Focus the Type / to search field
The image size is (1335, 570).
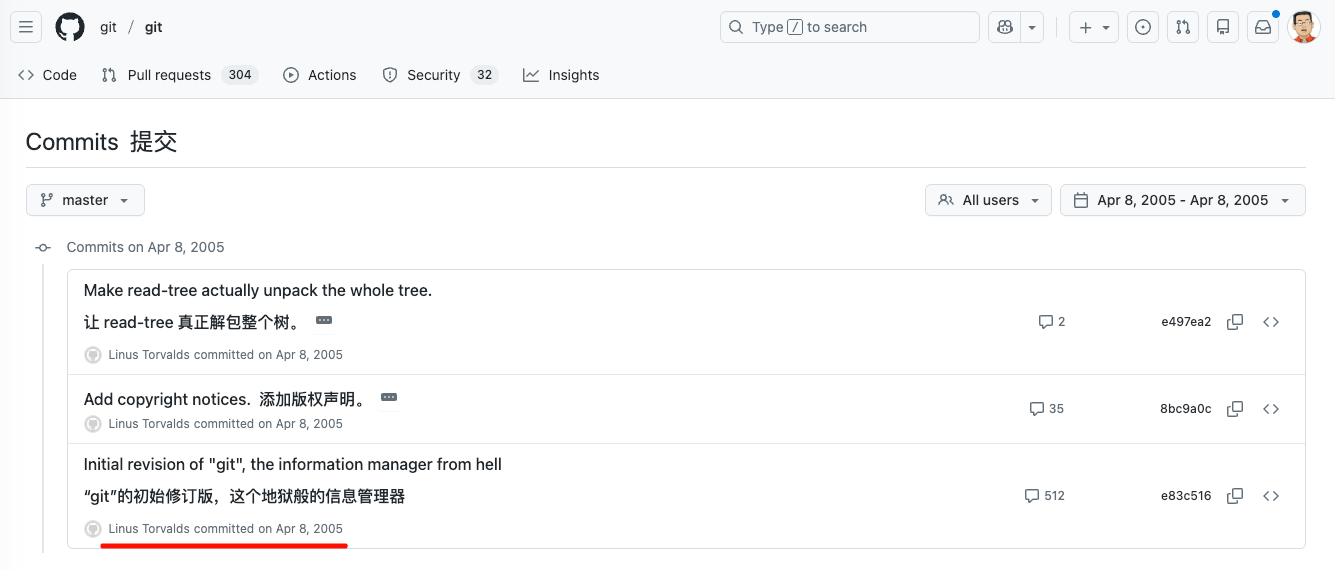(849, 27)
